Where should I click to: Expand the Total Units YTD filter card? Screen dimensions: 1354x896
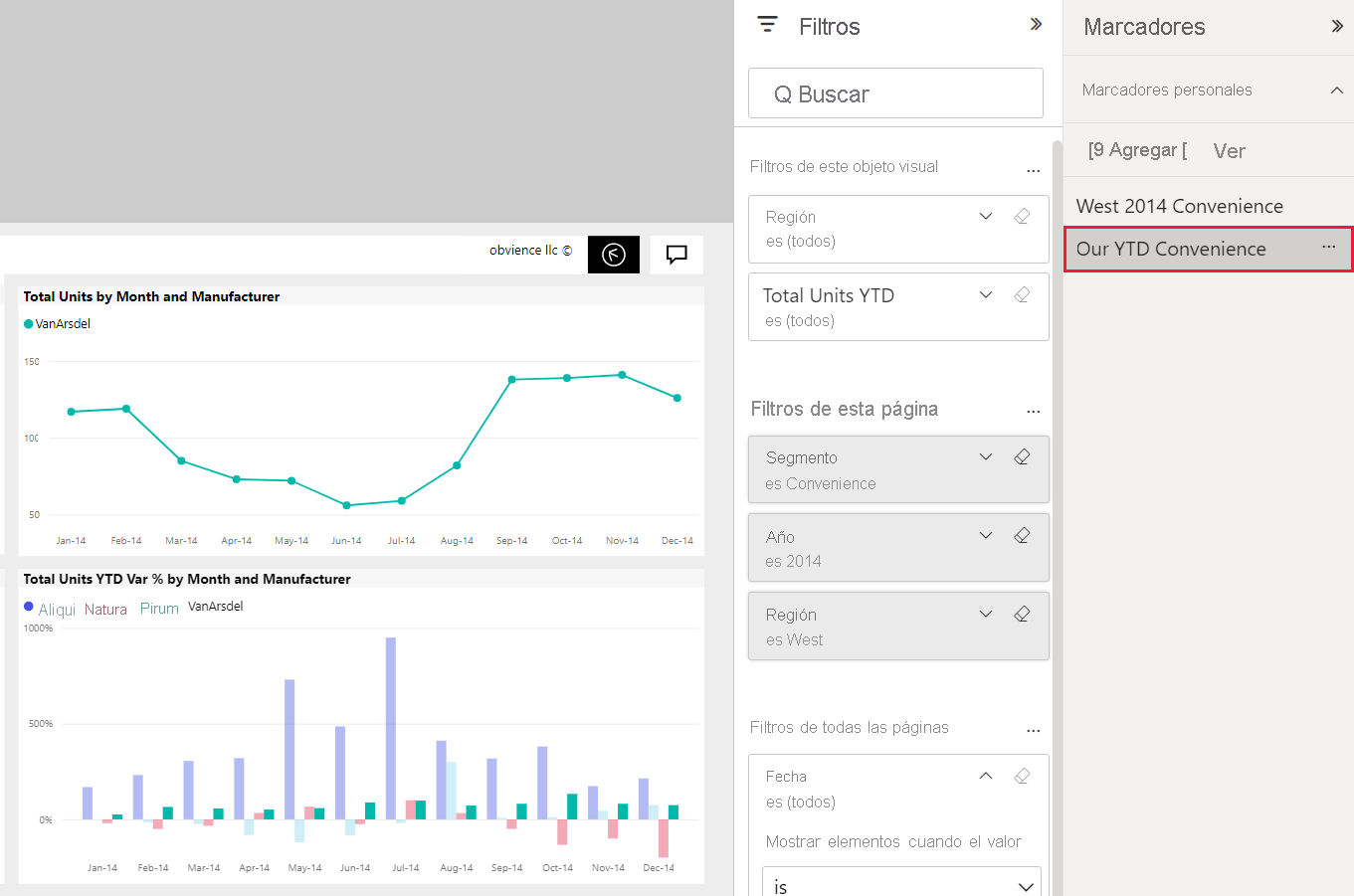(986, 294)
